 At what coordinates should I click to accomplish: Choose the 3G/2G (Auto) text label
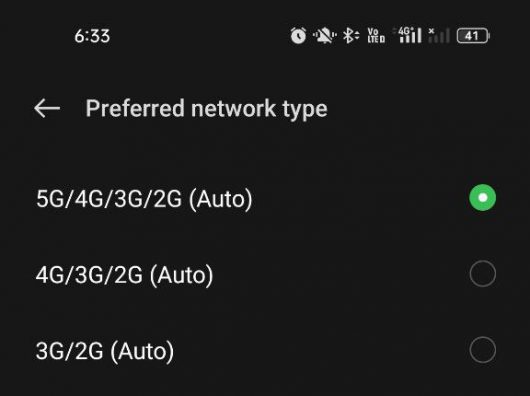pos(105,351)
